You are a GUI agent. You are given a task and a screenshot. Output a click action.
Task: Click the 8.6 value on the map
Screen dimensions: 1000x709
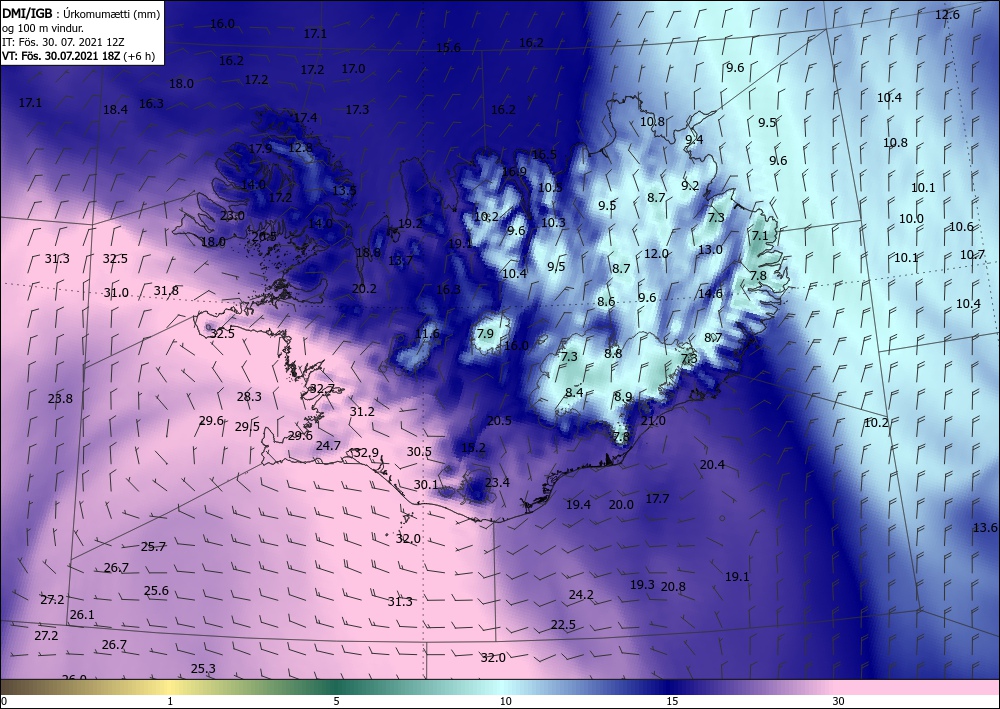coord(607,302)
